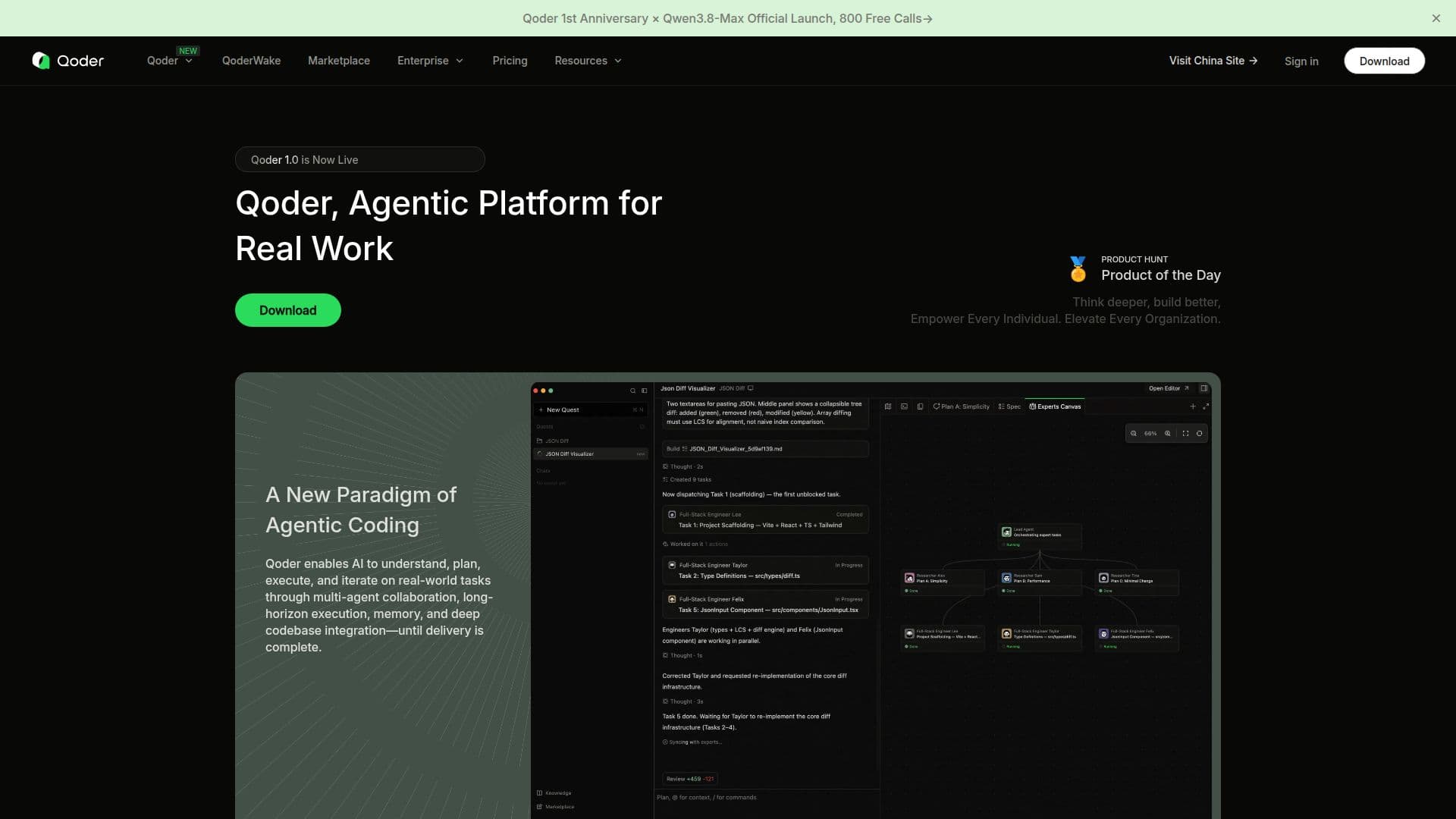
Task: Follow the Visit China Site link
Action: [x=1213, y=61]
